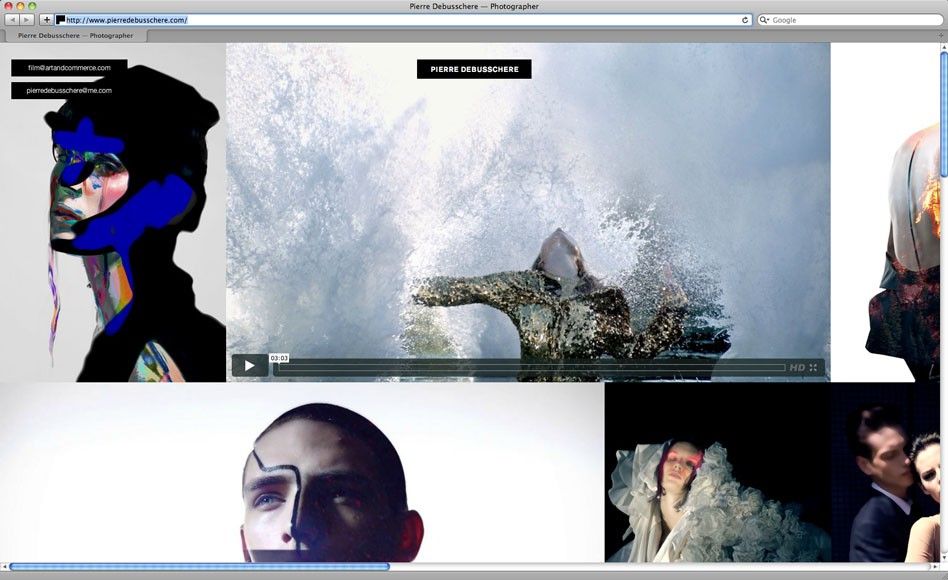This screenshot has width=948, height=580.
Task: Expand the video to fullscreen
Action: click(813, 368)
